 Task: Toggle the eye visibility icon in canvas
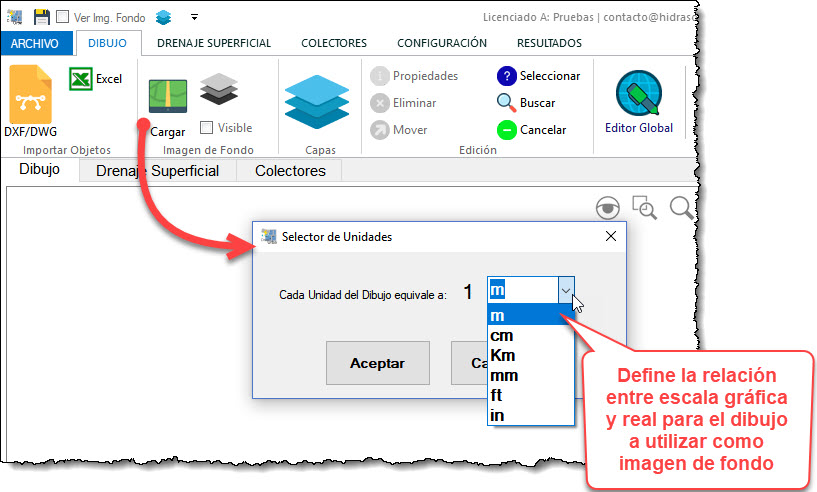click(607, 208)
